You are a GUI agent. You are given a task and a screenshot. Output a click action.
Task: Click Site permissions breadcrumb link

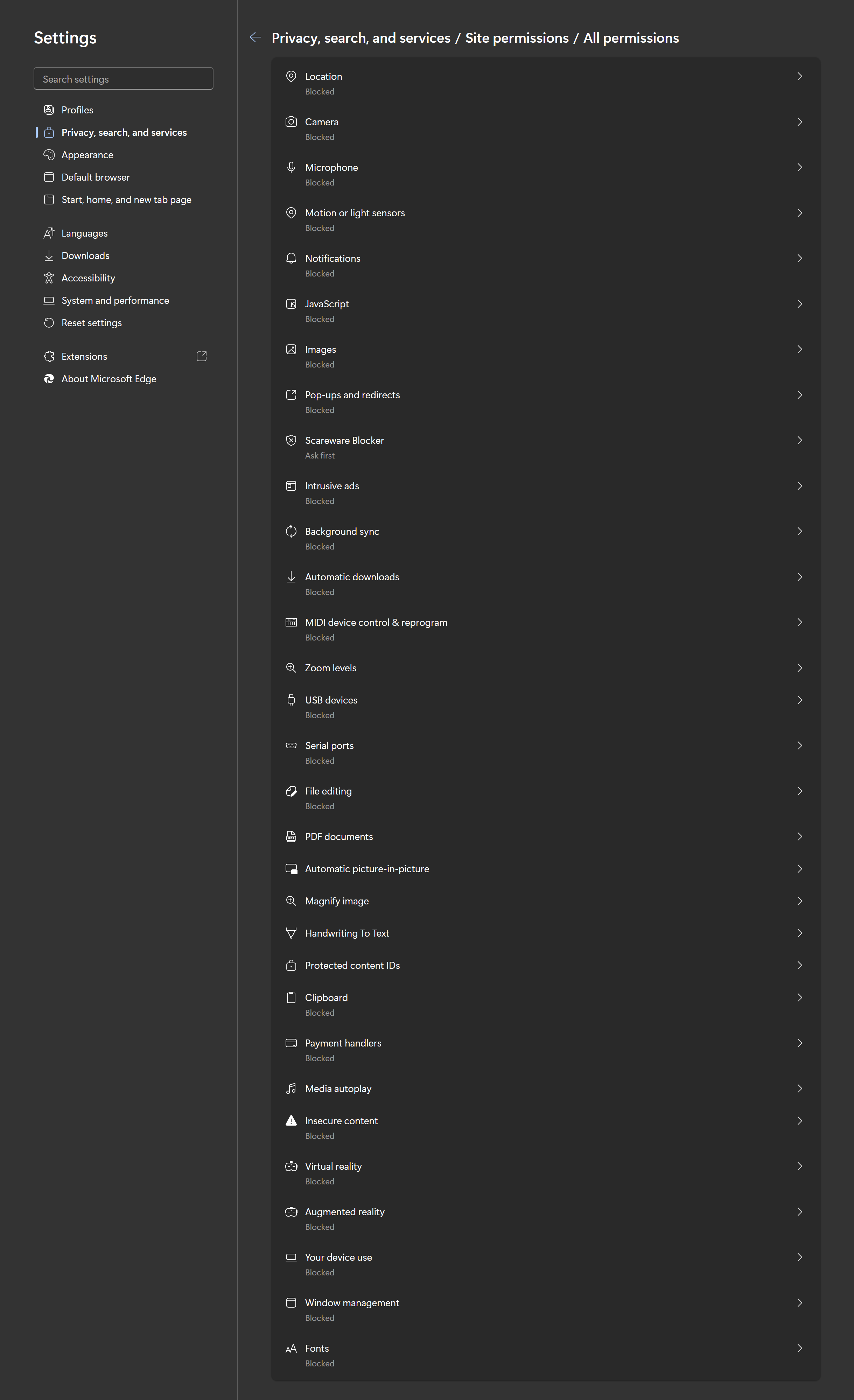tap(517, 38)
